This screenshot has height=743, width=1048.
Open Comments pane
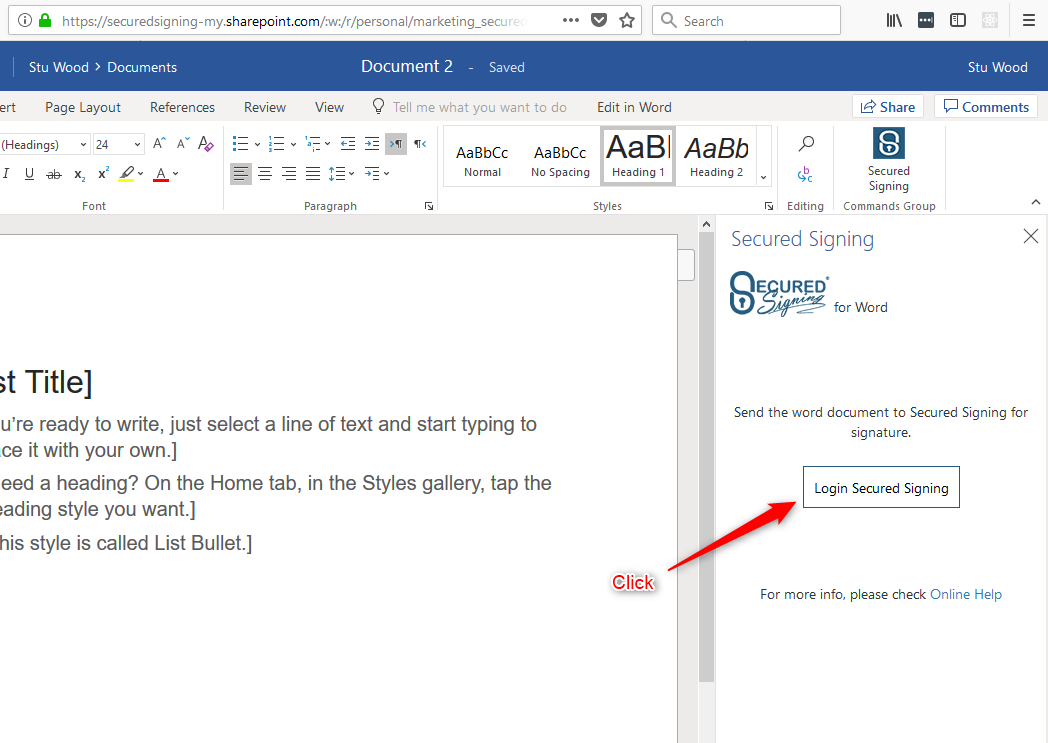click(x=986, y=107)
